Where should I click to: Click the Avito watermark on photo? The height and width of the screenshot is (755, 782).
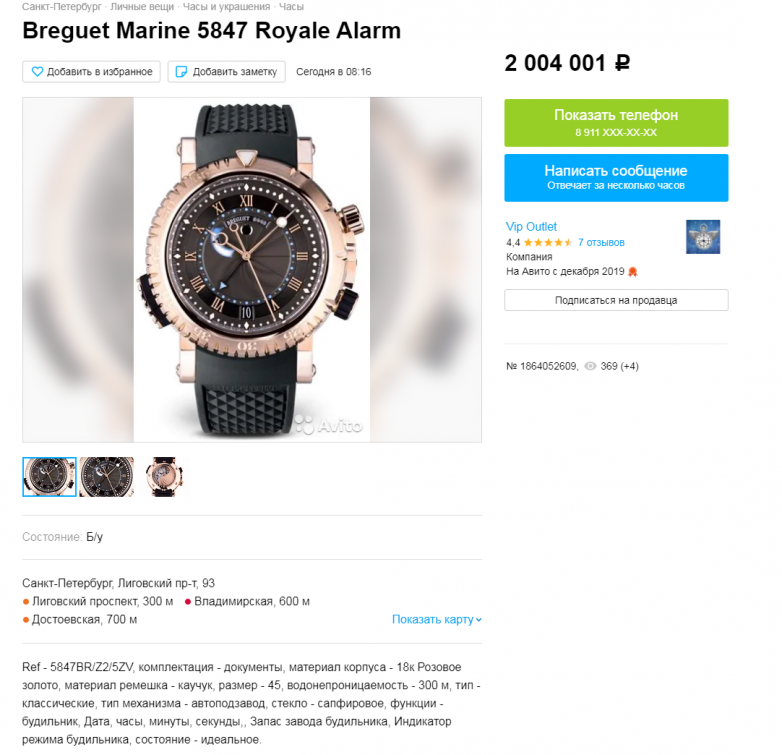tap(329, 425)
